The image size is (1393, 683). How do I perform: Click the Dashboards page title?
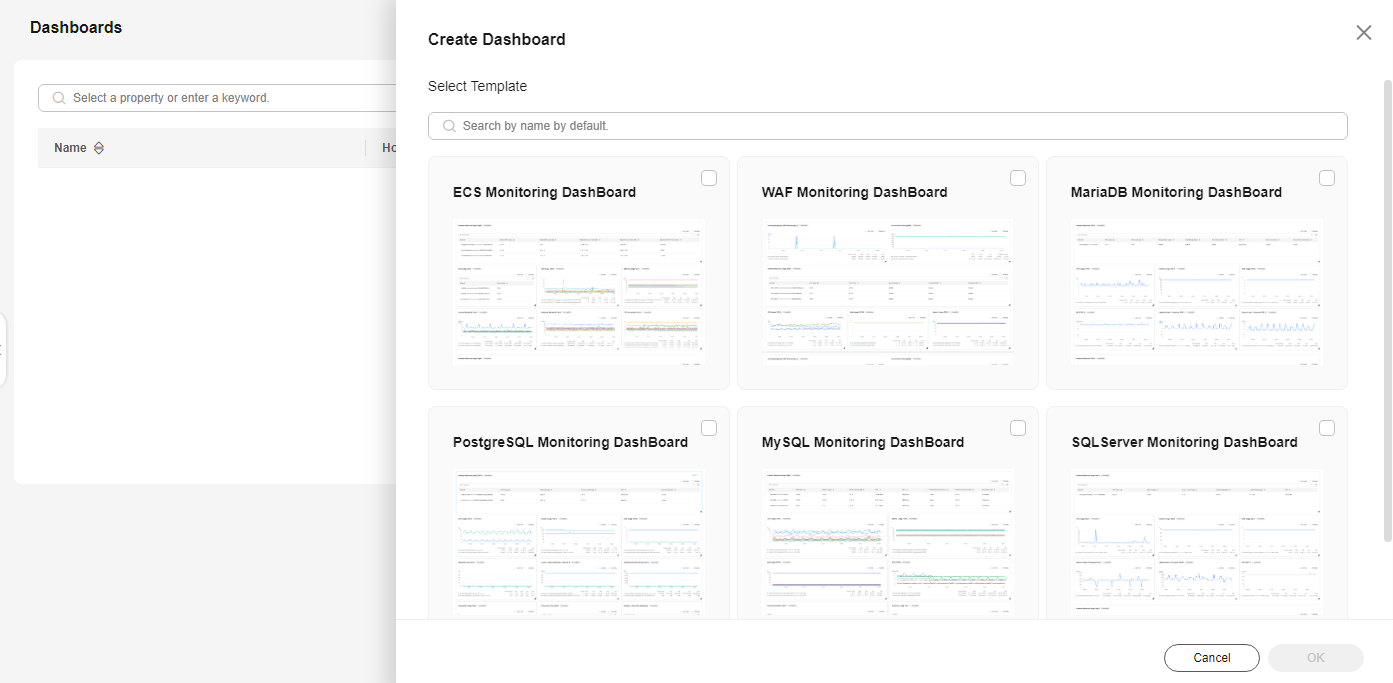click(x=76, y=28)
